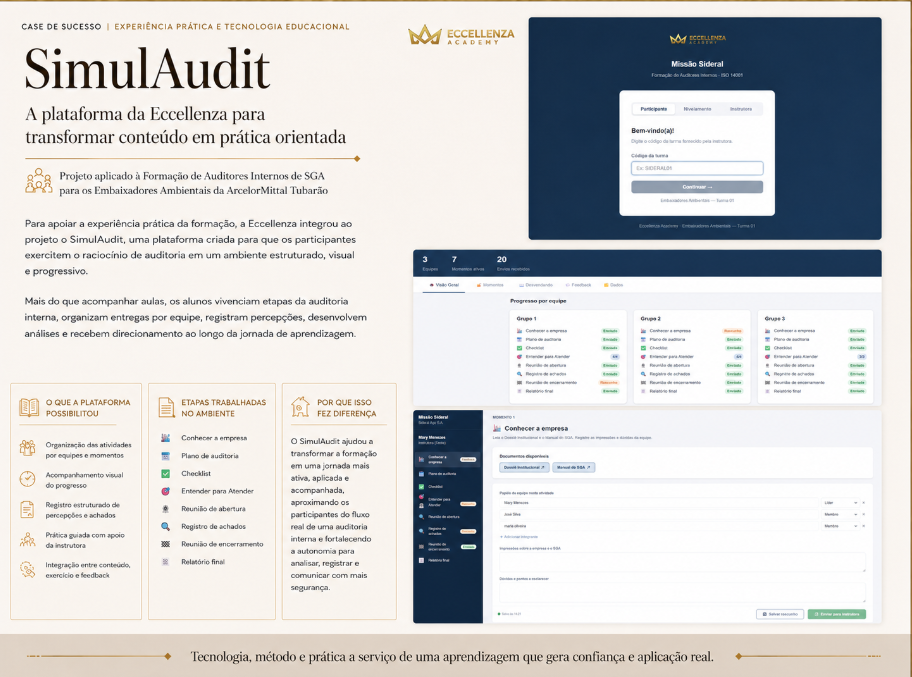
Task: Click the crown logo on the Missão Sideral login screen
Action: (678, 39)
